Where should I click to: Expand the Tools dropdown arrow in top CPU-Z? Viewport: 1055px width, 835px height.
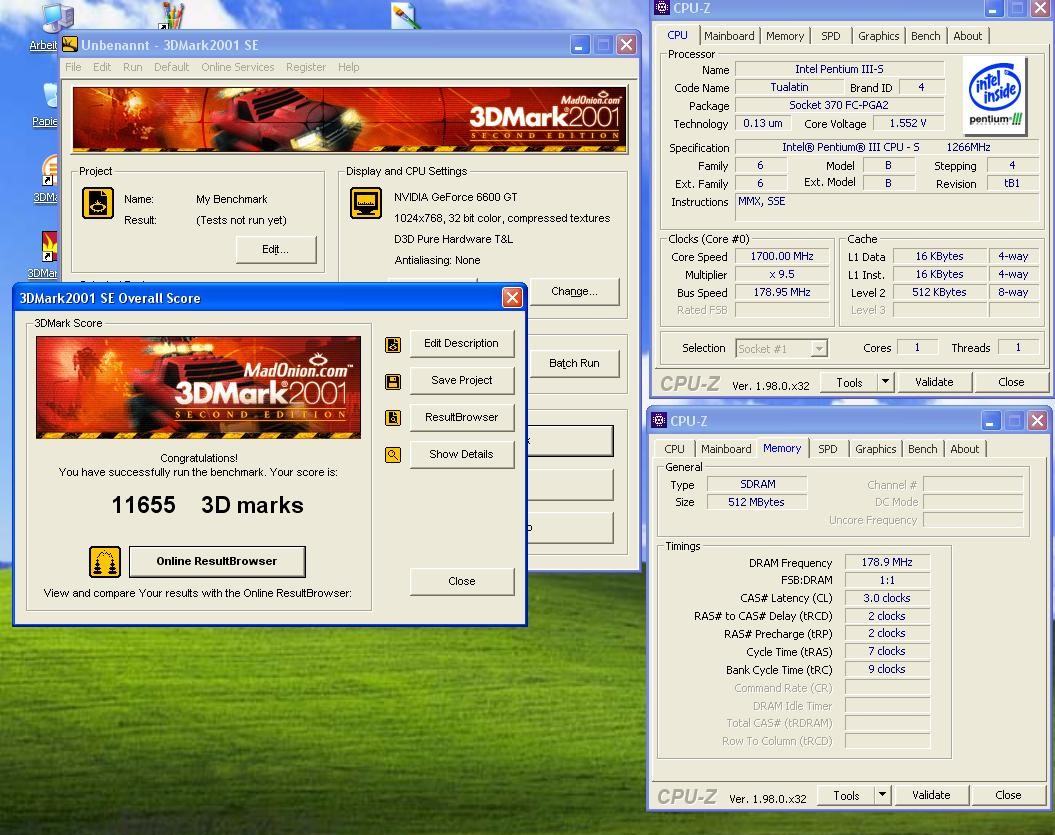tap(885, 382)
